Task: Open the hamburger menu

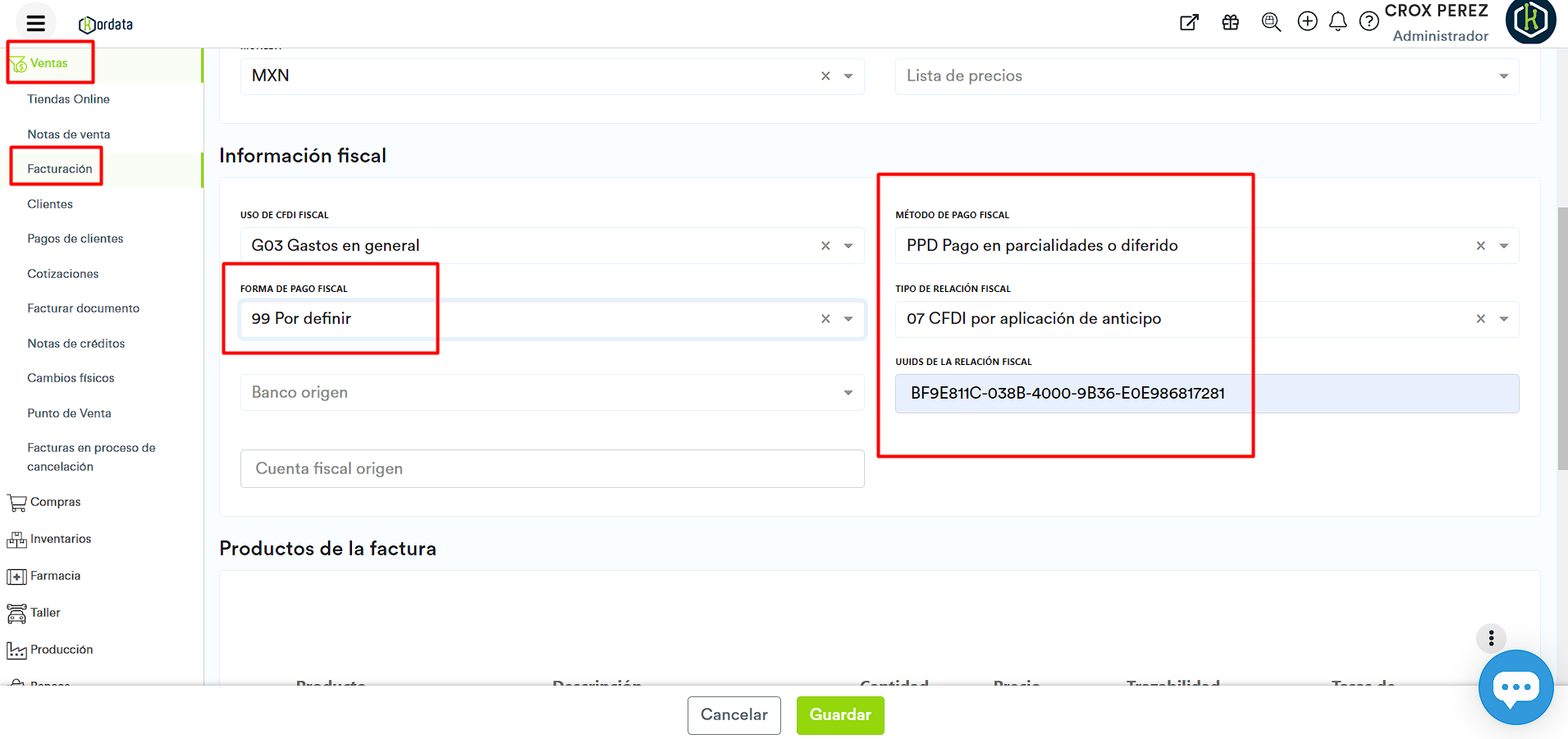Action: [35, 23]
